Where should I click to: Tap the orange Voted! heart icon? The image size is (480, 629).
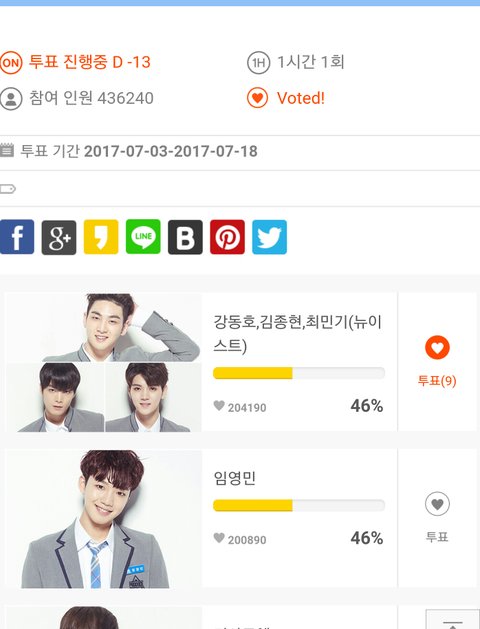257,98
